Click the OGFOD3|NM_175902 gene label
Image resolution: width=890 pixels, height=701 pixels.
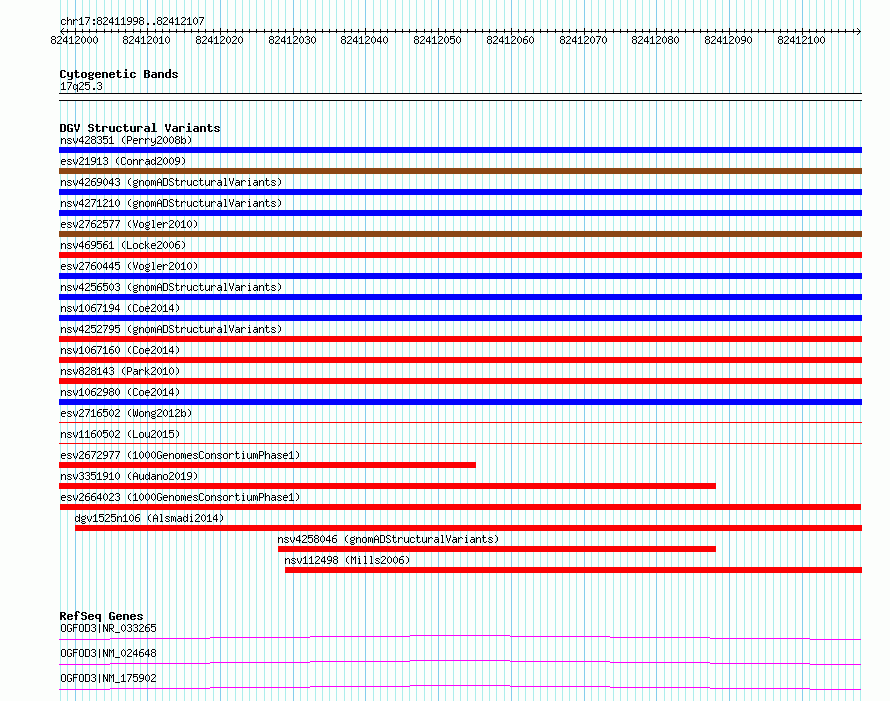(108, 678)
